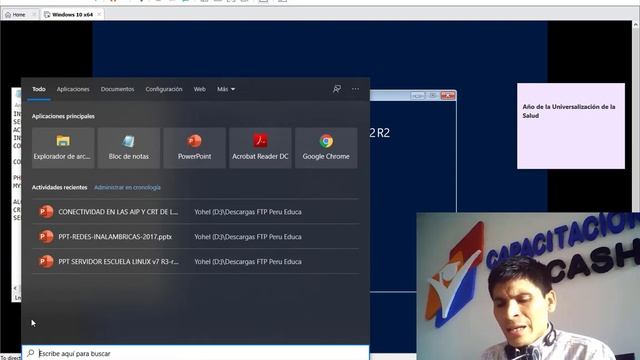
Task: Open PPT SERVIDOR ESCUELA LINUX v7 recent file
Action: [196, 261]
